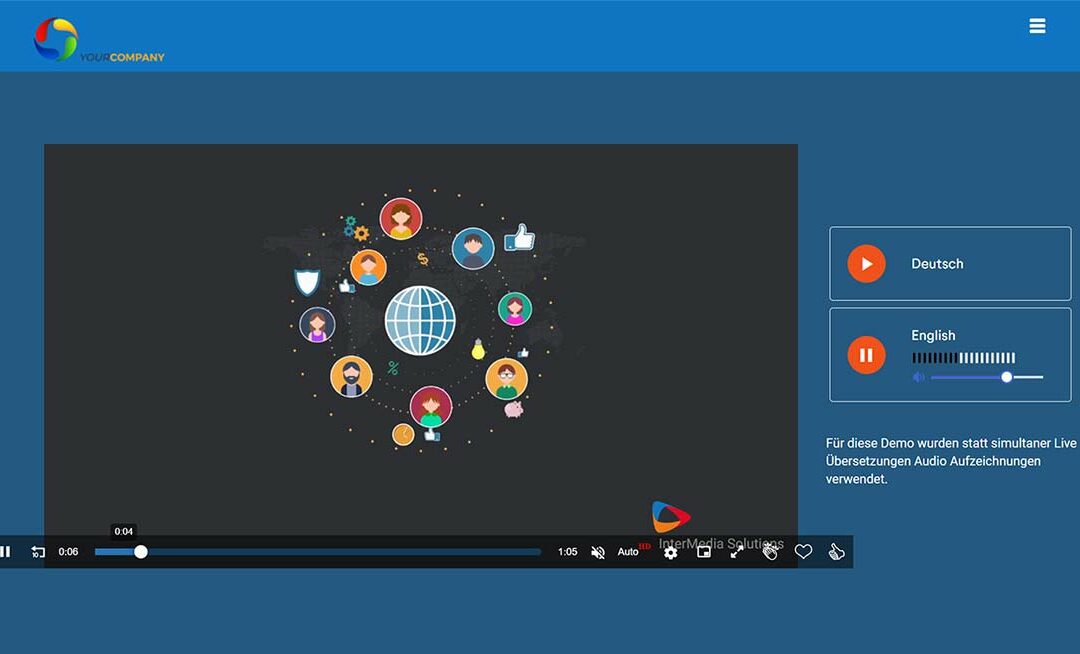This screenshot has width=1080, height=654.
Task: Enter fullscreen video mode
Action: 737,552
